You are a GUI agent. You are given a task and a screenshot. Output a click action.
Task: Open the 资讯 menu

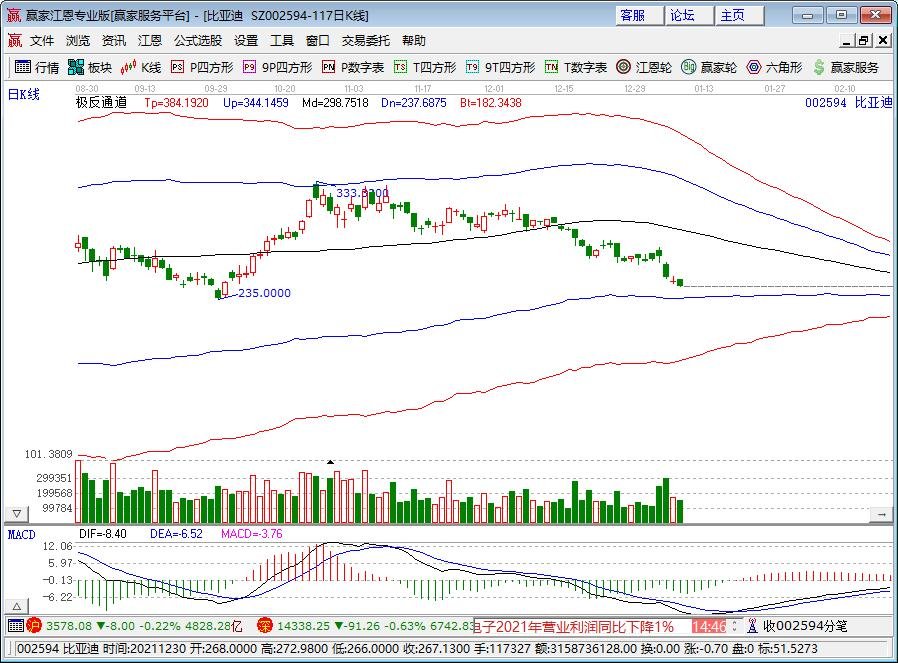point(113,41)
